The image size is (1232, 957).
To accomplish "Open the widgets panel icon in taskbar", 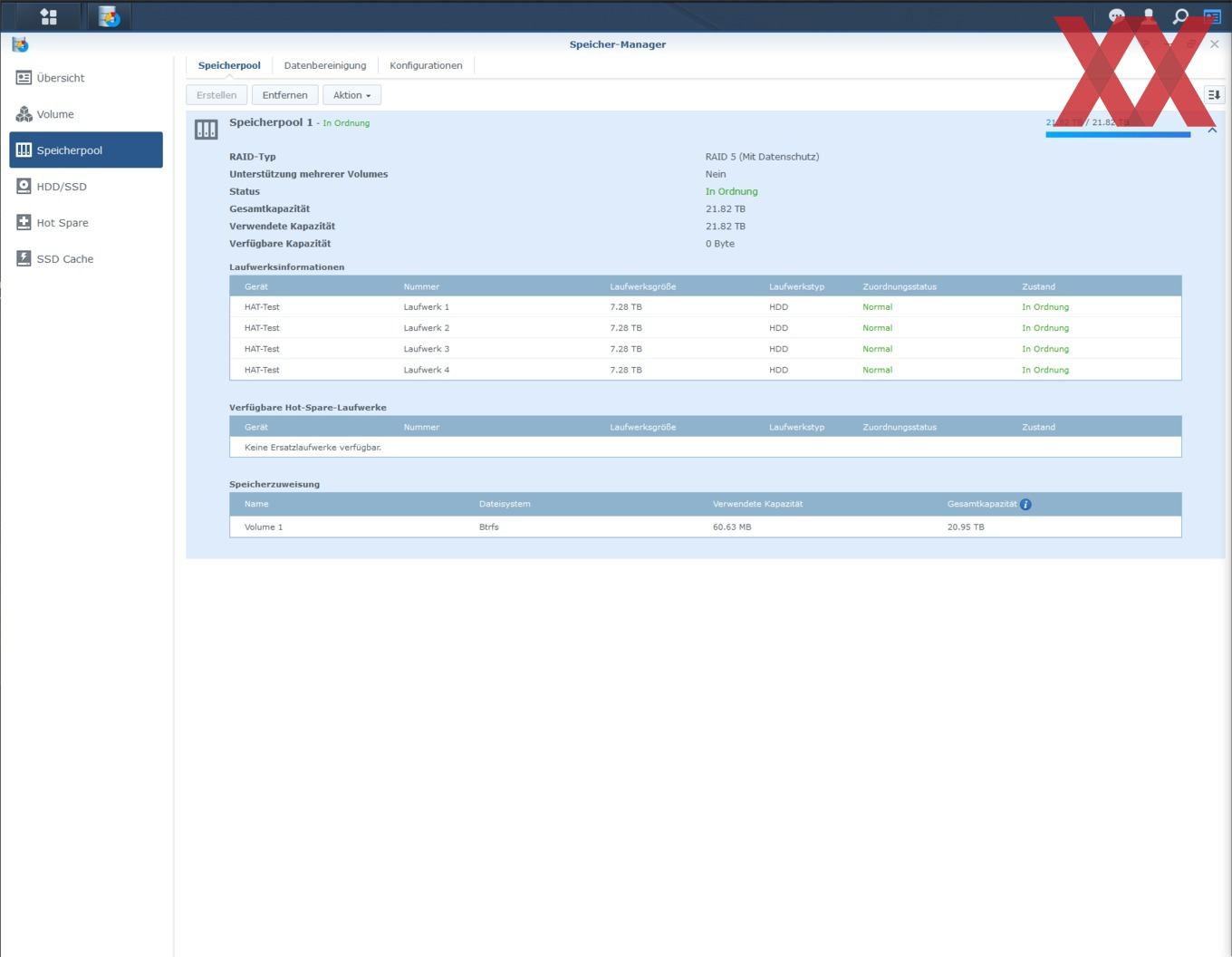I will click(1212, 16).
